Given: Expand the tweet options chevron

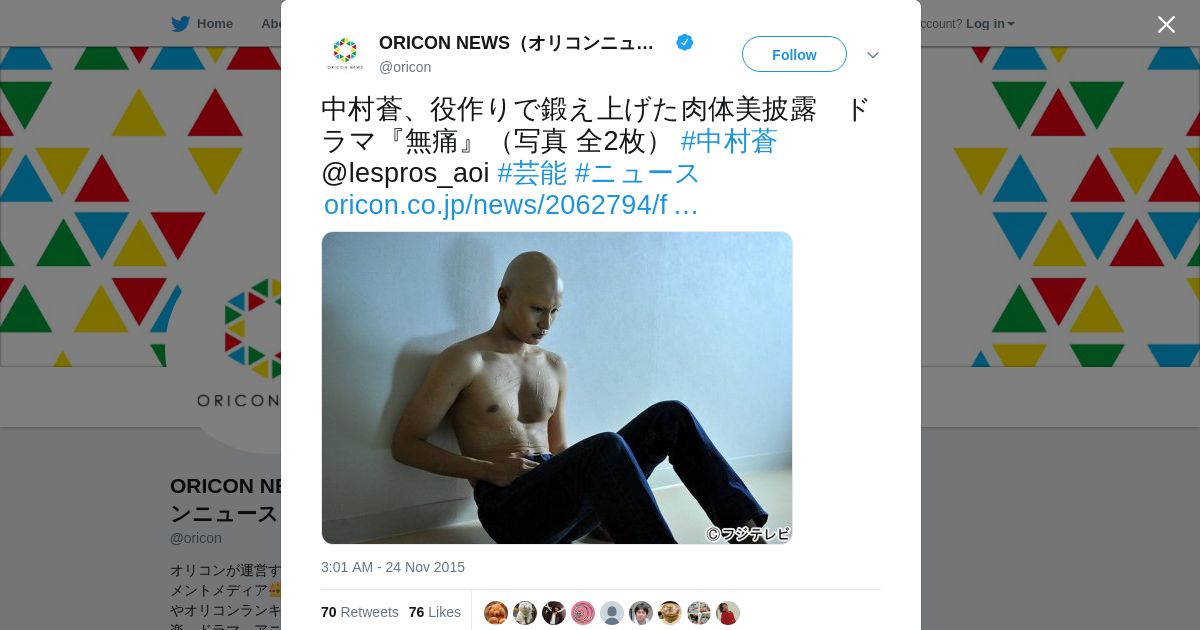Looking at the screenshot, I should (873, 55).
